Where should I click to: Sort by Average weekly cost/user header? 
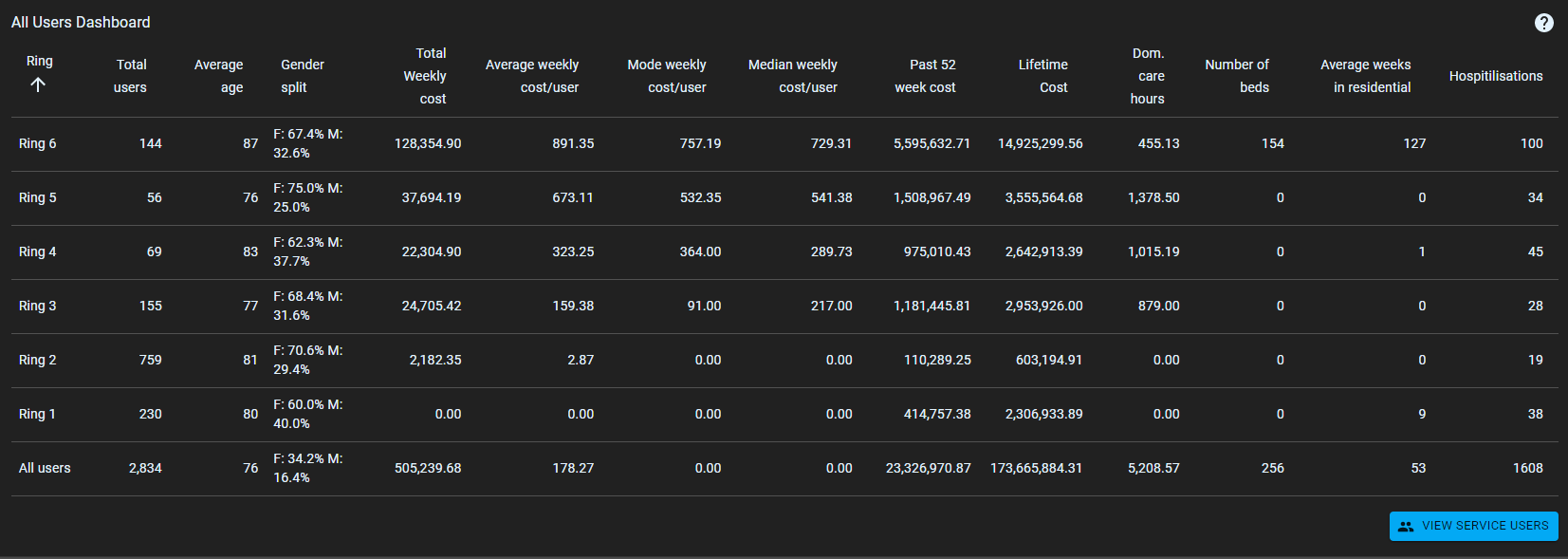point(532,76)
